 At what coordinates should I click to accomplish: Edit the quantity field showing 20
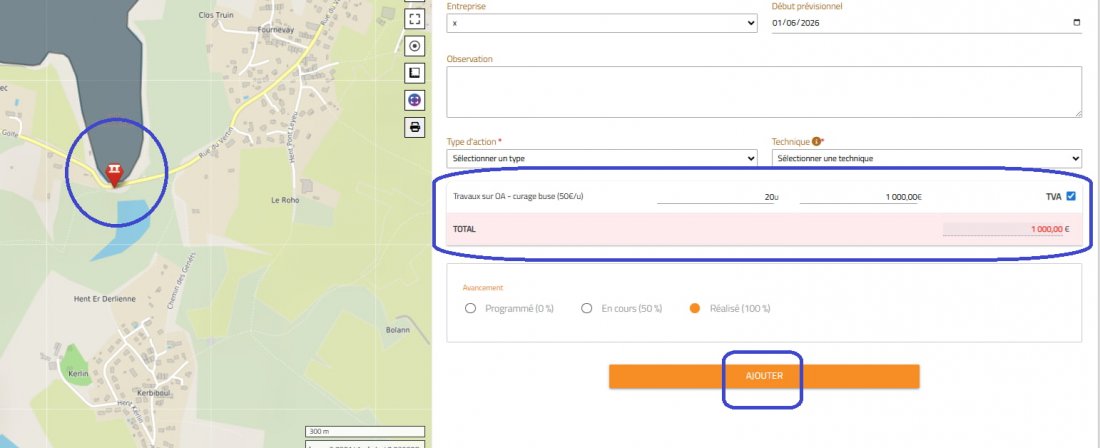point(716,197)
